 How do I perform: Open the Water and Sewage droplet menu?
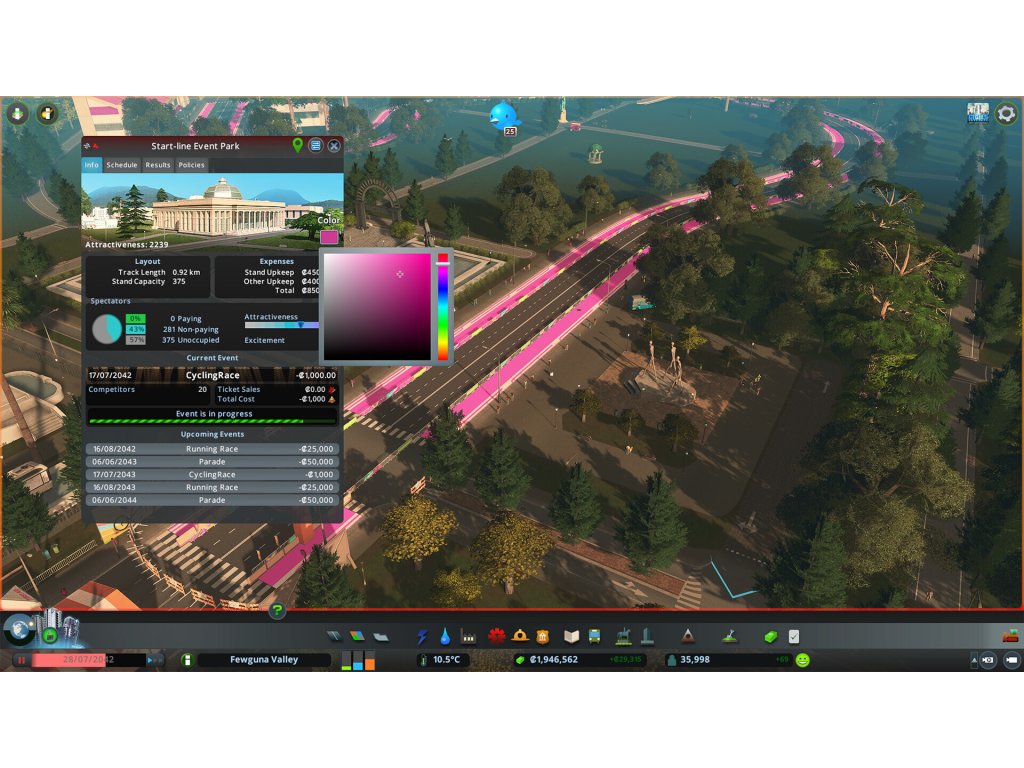click(445, 635)
